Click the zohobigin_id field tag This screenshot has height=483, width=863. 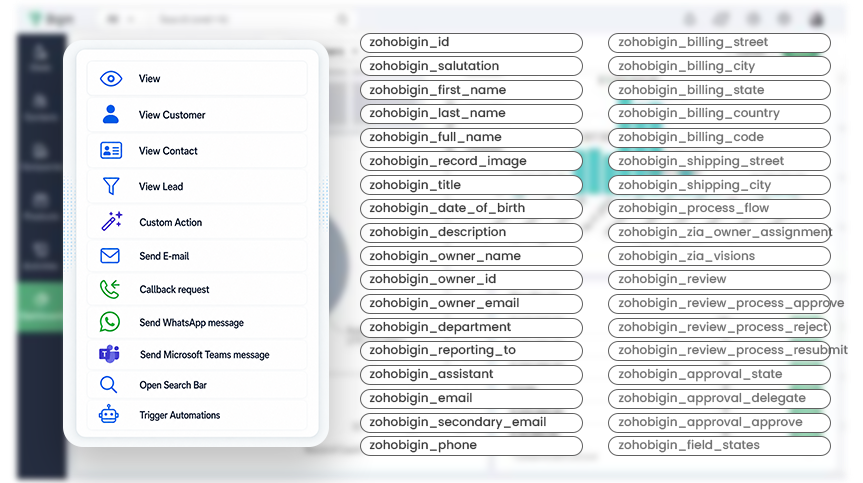(x=471, y=42)
